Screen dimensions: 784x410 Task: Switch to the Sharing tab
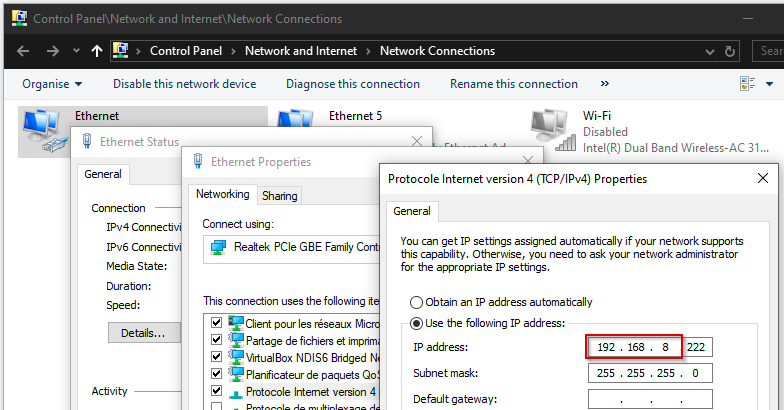click(279, 195)
